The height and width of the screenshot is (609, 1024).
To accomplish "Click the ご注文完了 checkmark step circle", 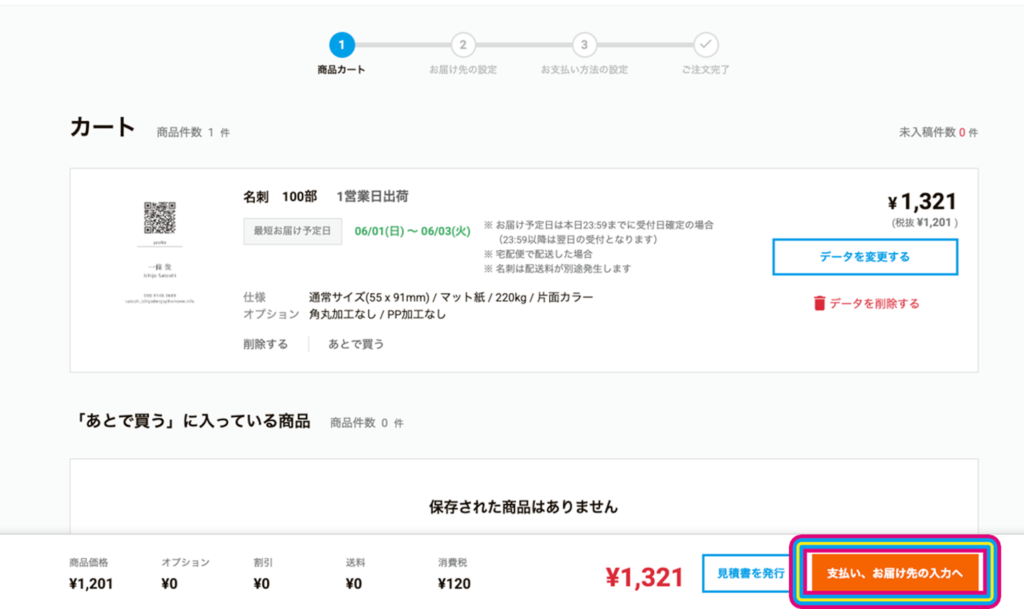I will 705,45.
